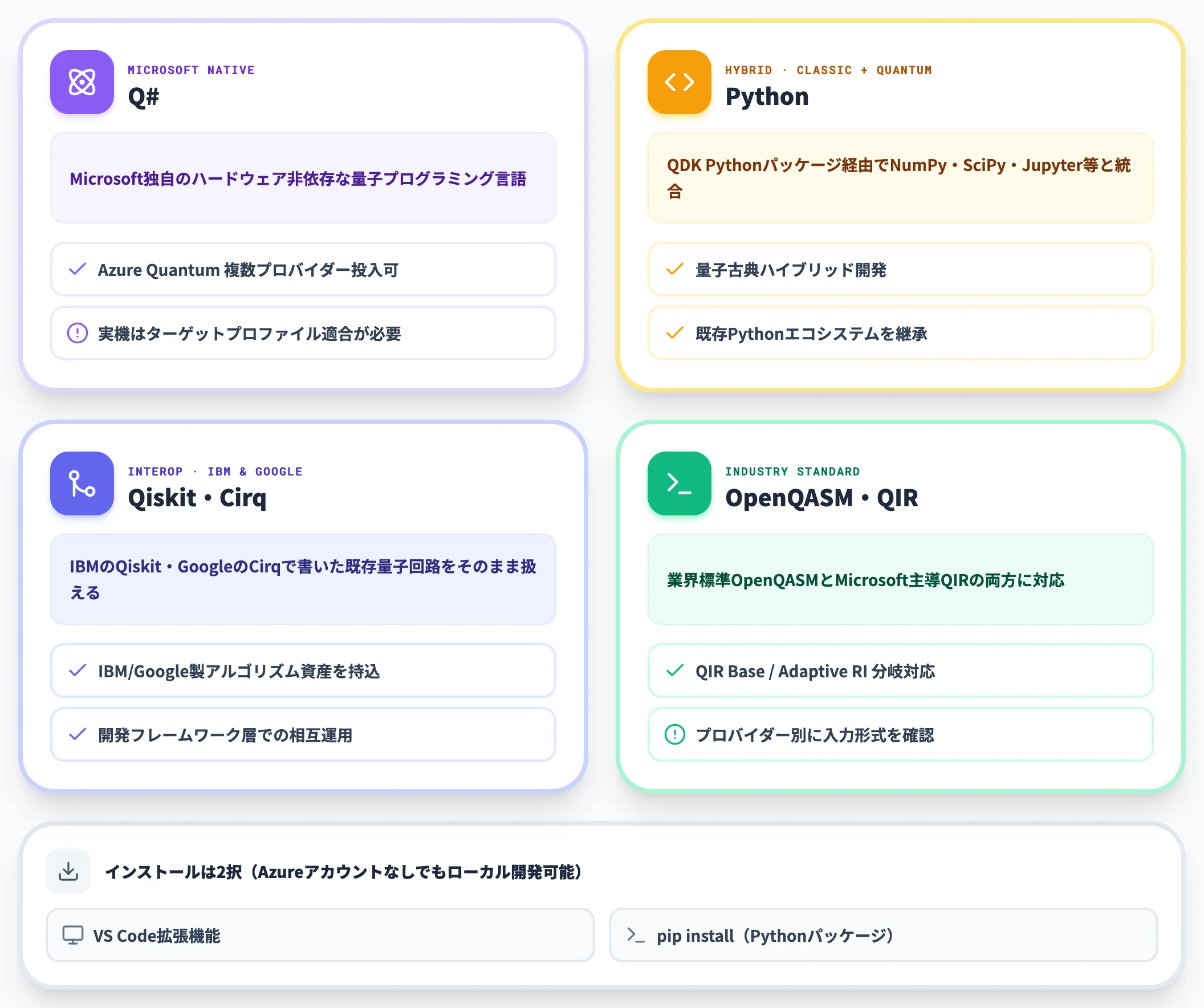1204x1008 pixels.
Task: Click checkmark next to 量子古典ハイブリッド開発
Action: click(675, 269)
